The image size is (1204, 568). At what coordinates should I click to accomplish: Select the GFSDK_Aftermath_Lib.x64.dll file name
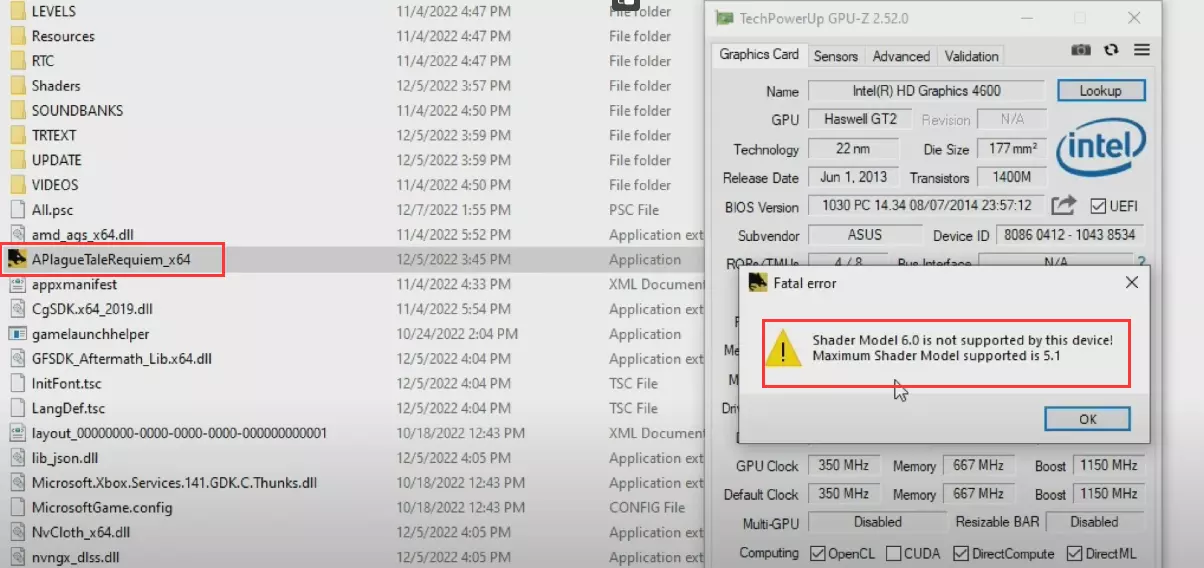[122, 359]
